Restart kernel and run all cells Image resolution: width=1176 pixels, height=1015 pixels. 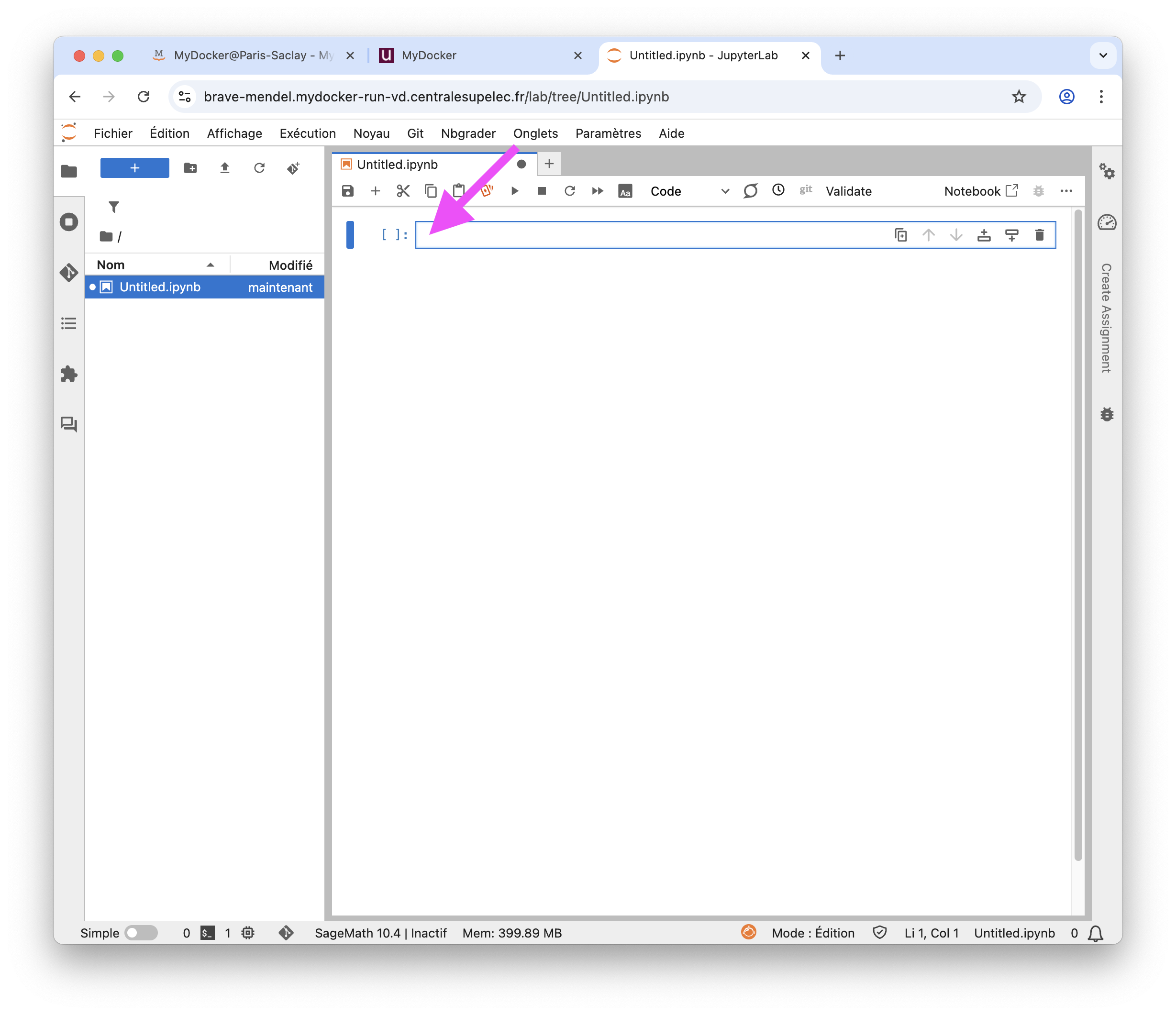coord(597,191)
